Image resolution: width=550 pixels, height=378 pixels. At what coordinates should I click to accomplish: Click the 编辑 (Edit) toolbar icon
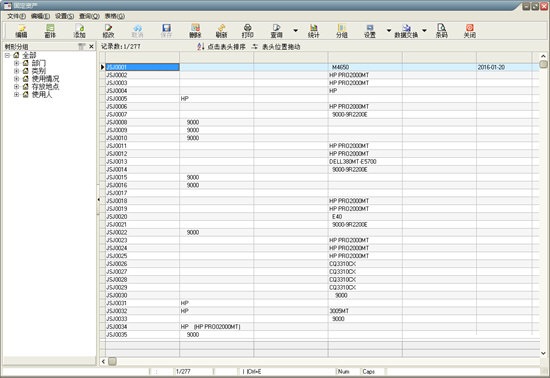click(x=21, y=31)
